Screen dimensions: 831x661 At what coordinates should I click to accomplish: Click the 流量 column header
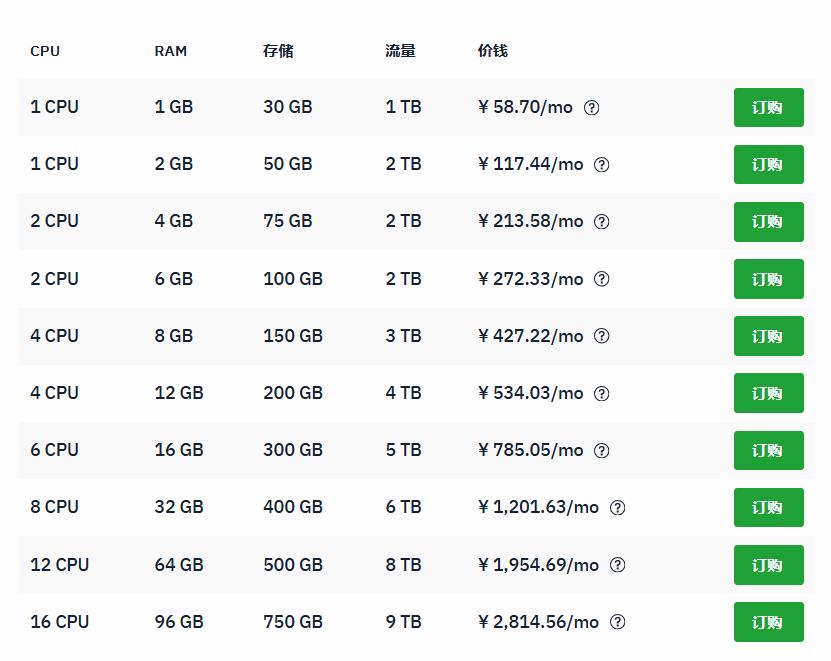399,50
